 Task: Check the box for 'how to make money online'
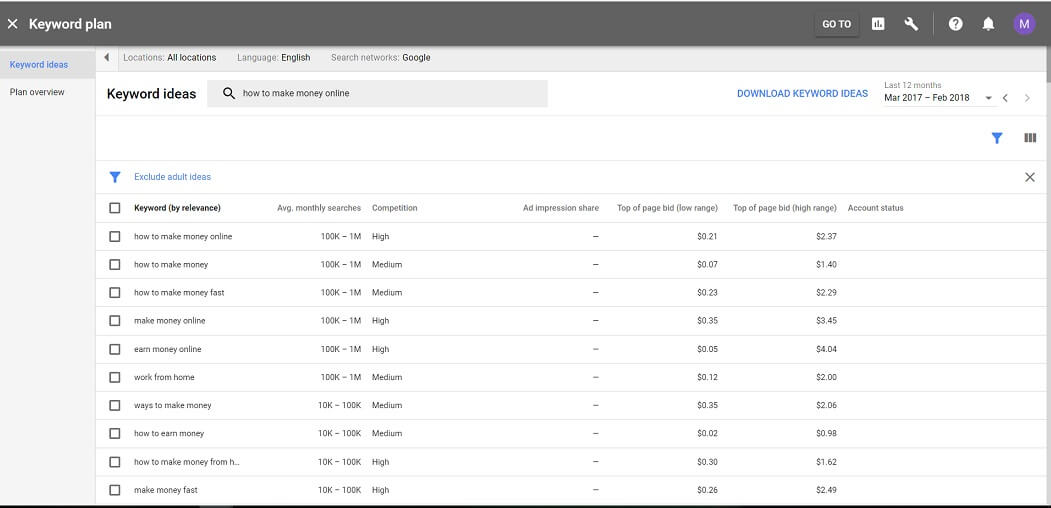click(115, 237)
